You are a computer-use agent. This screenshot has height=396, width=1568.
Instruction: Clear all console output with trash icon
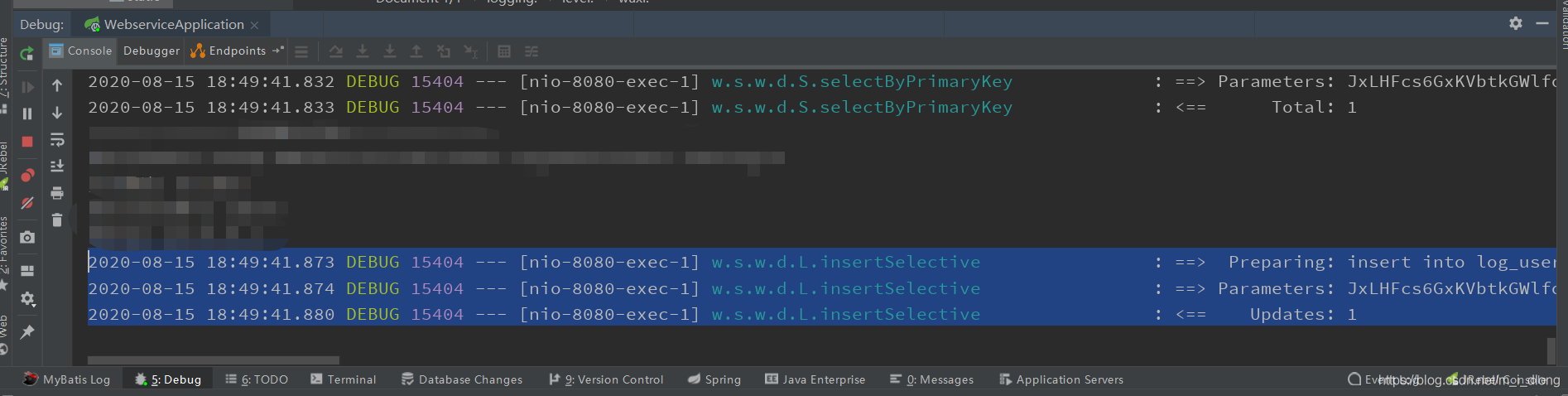click(57, 220)
